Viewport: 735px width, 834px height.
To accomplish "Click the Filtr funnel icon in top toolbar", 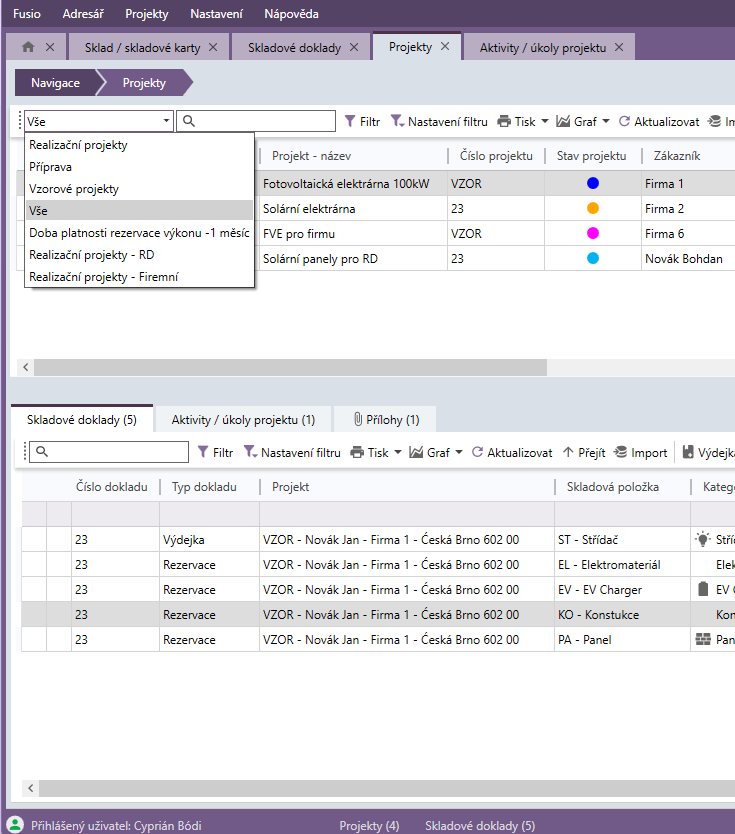I will (x=350, y=121).
